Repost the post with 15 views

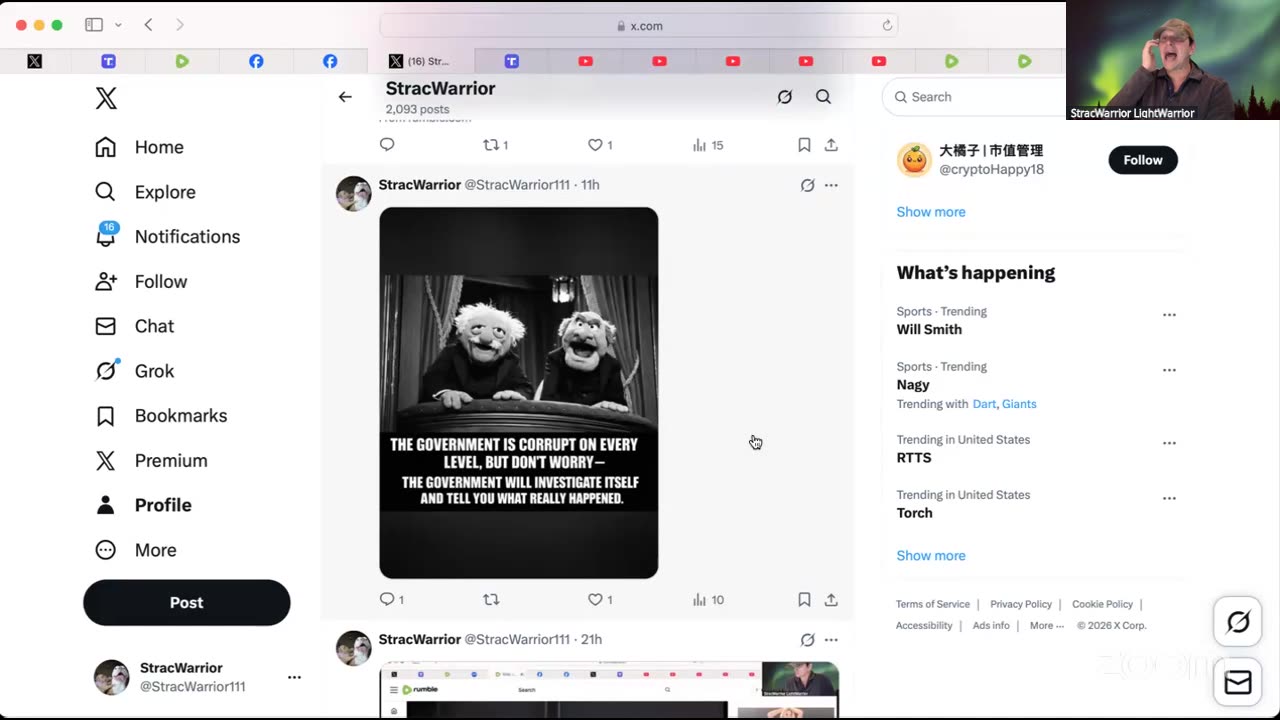point(495,145)
